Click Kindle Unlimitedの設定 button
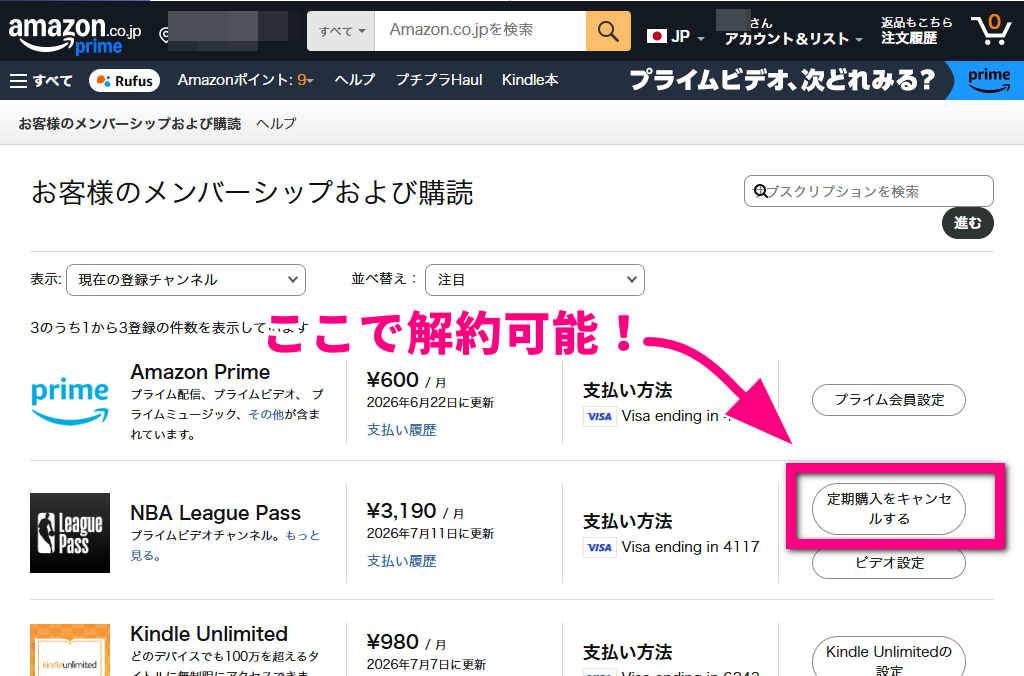The image size is (1024, 676). point(889,657)
